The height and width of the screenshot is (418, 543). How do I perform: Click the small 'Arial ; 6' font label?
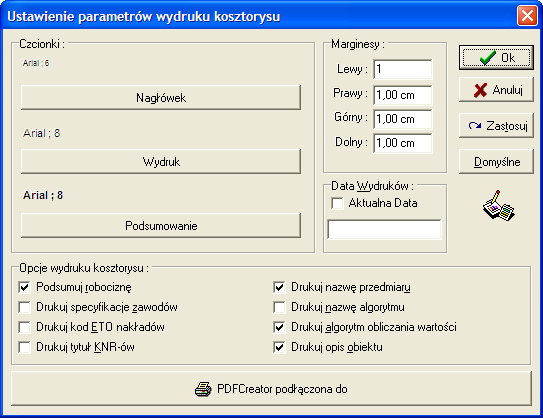[36, 63]
